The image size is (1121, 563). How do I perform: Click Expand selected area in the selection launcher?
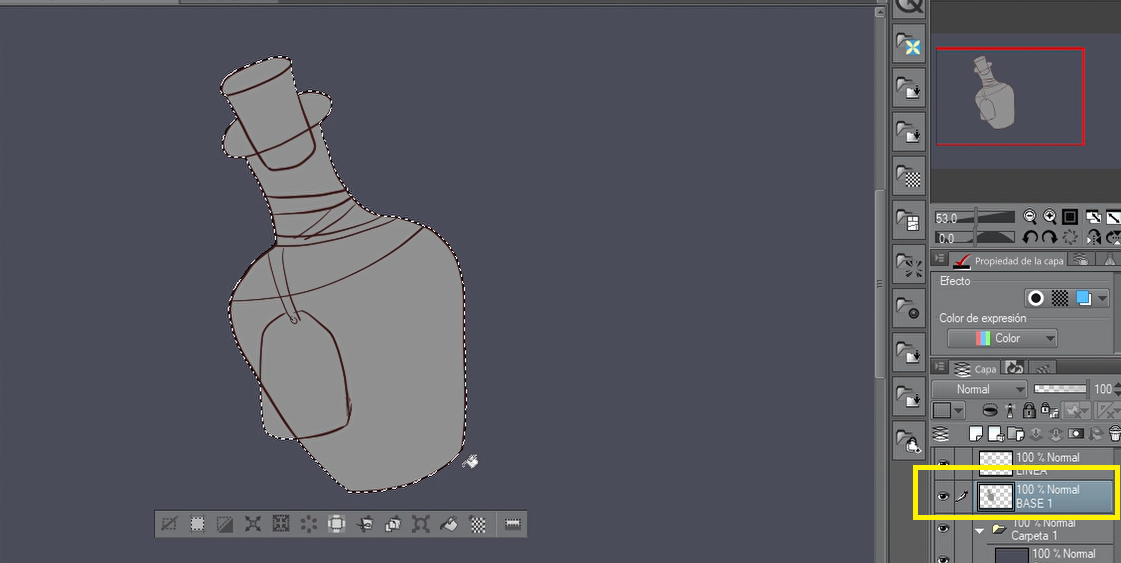click(x=253, y=523)
